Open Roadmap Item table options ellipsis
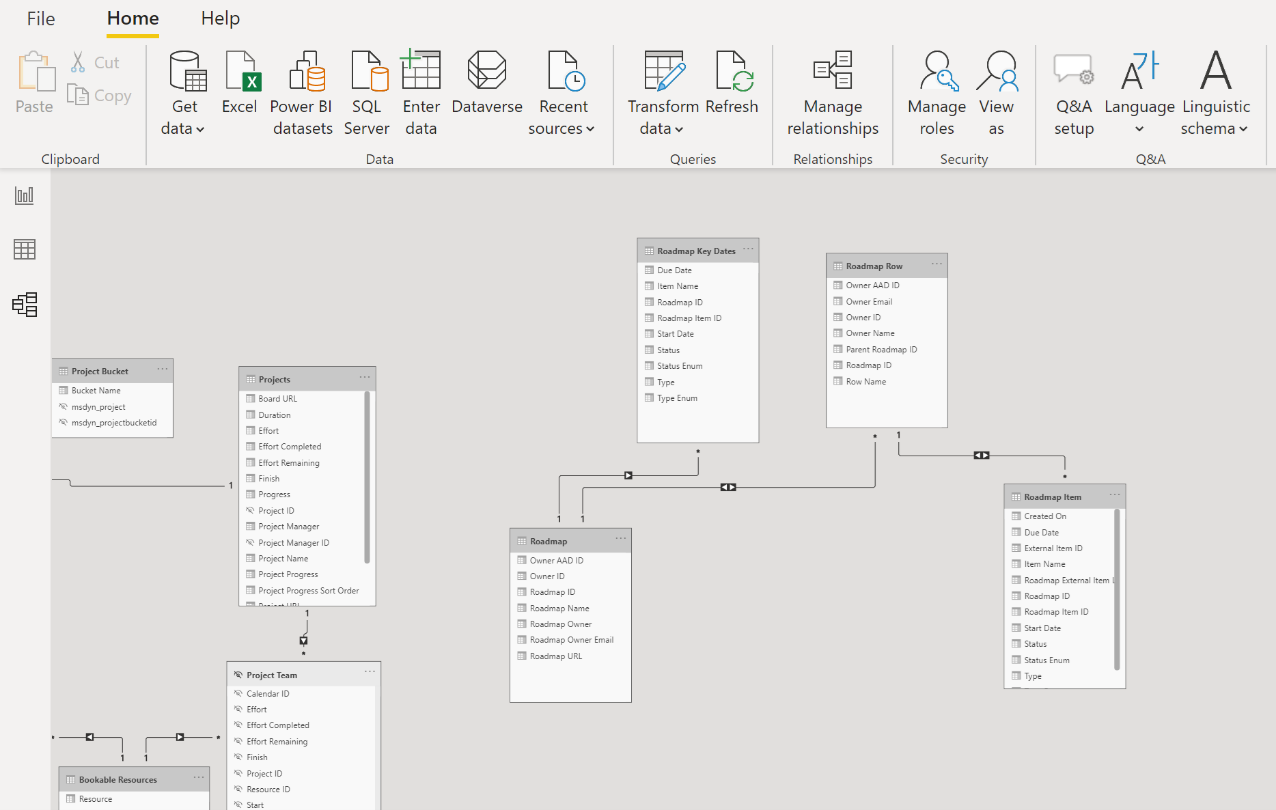1276x810 pixels. [x=1114, y=495]
